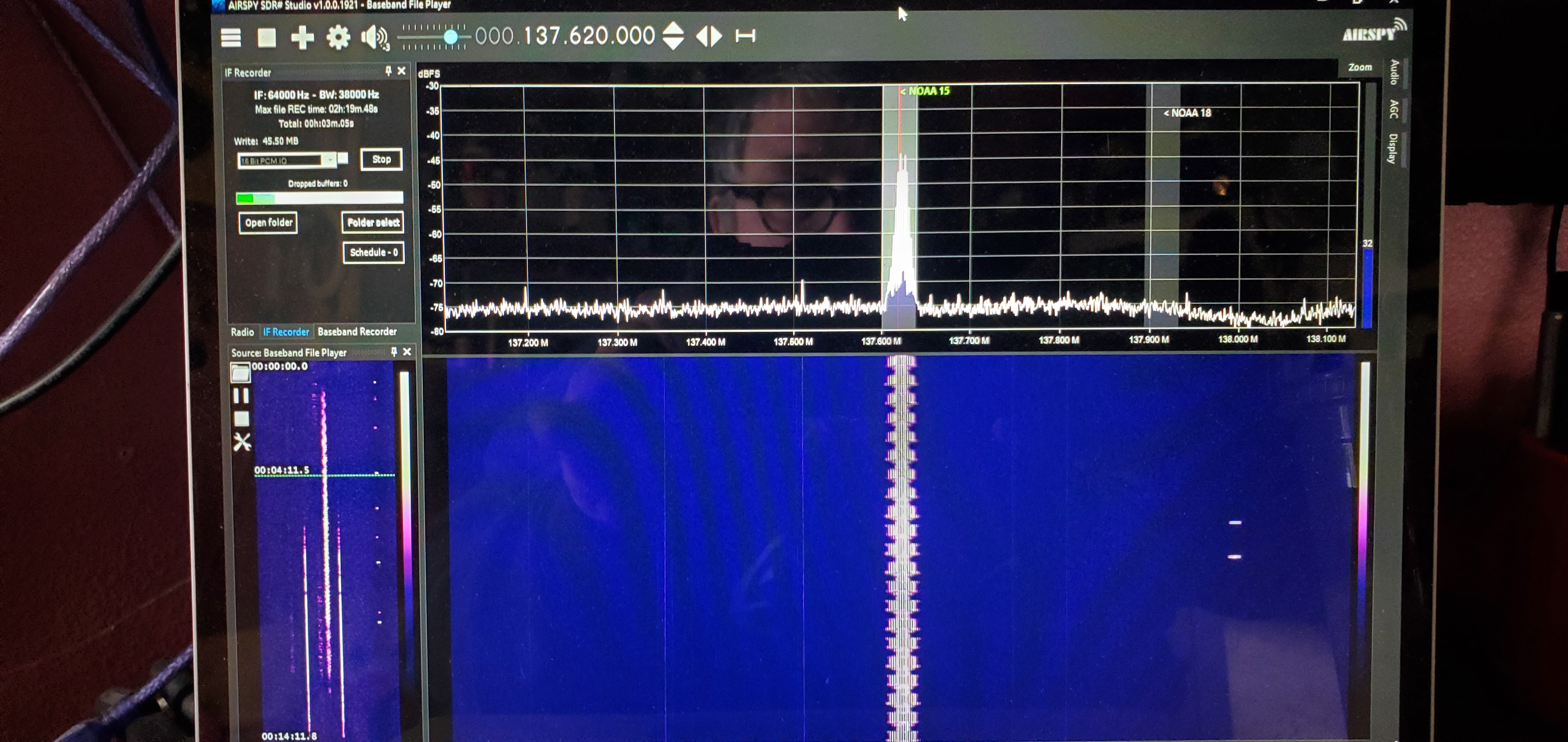The image size is (1568, 742).
Task: Click the 137.200 M axis label
Action: pyautogui.click(x=528, y=343)
